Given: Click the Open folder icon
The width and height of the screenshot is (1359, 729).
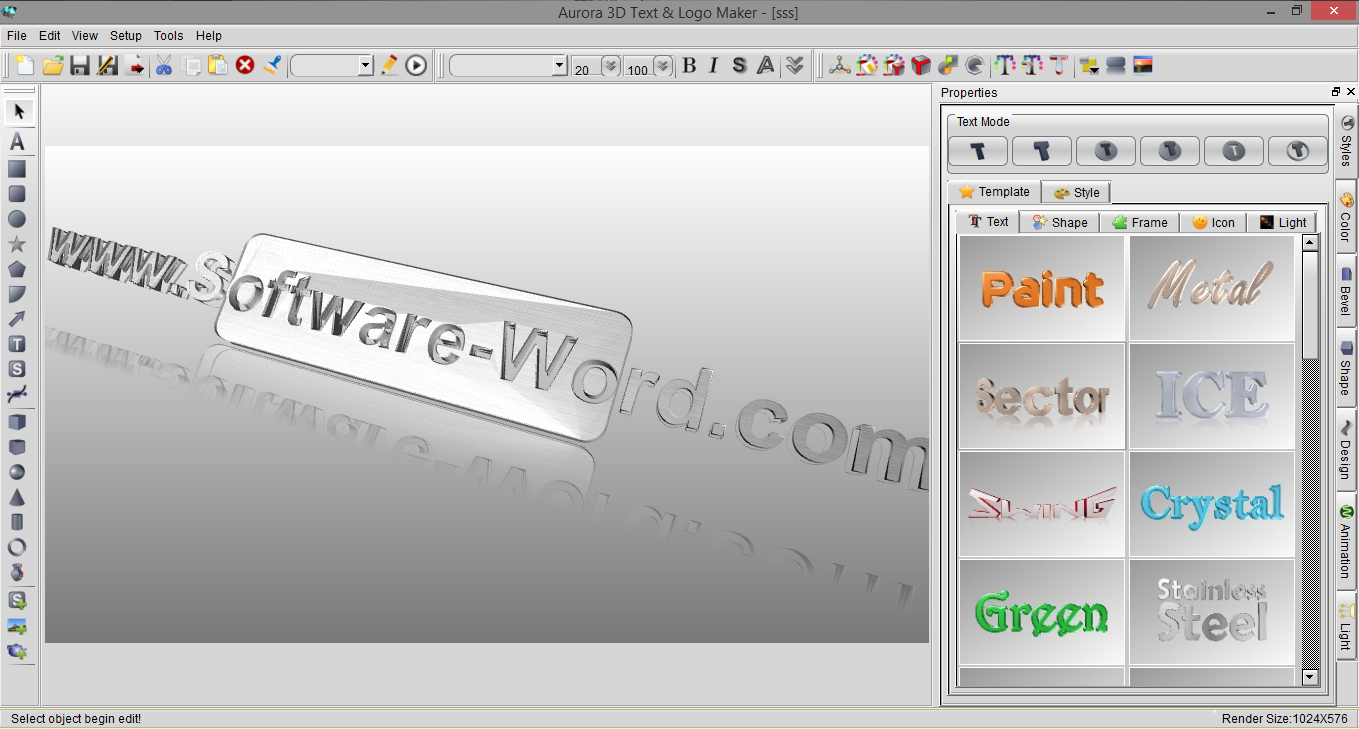Looking at the screenshot, I should click(x=53, y=66).
